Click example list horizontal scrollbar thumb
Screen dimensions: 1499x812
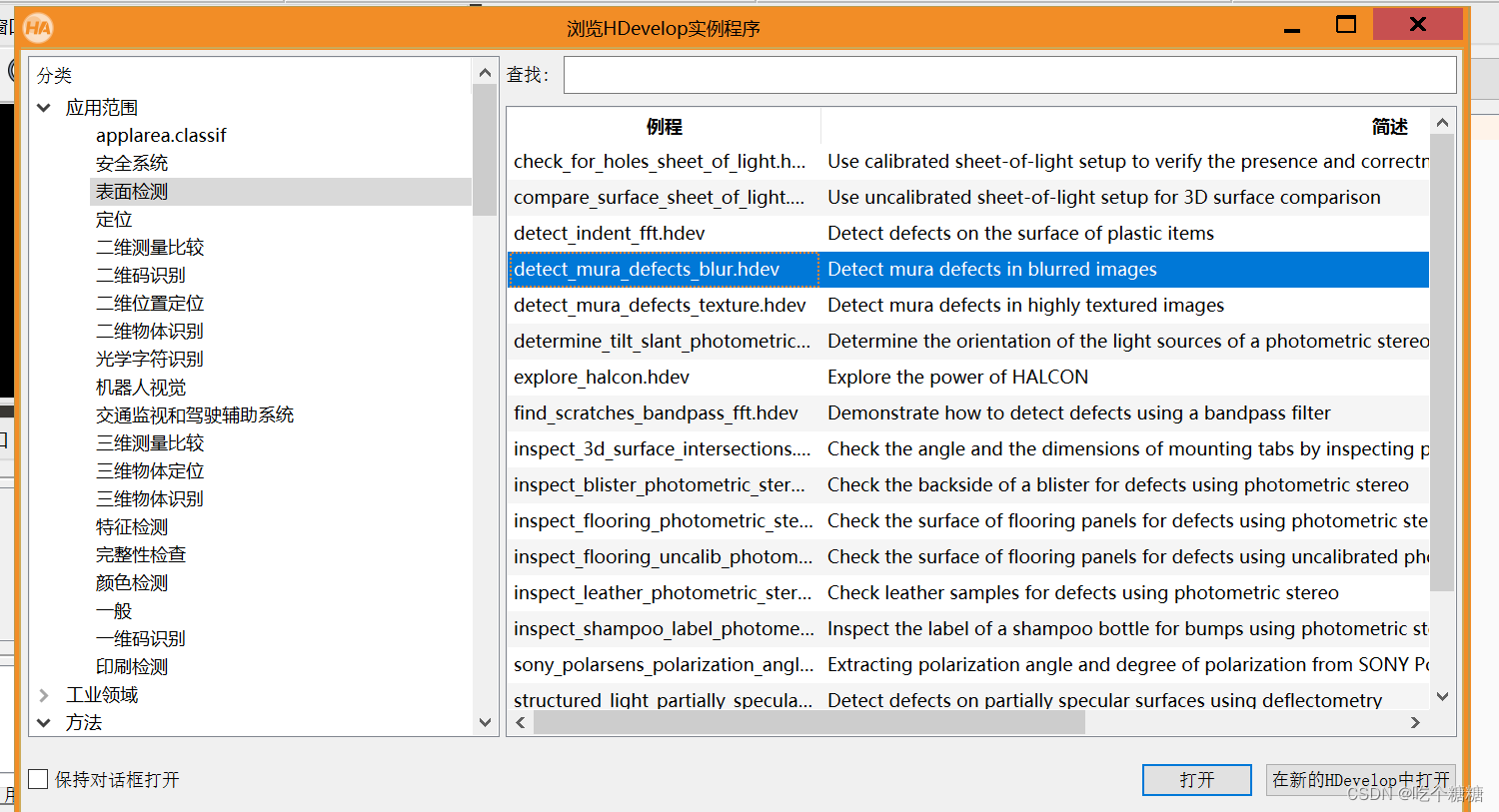pyautogui.click(x=809, y=722)
